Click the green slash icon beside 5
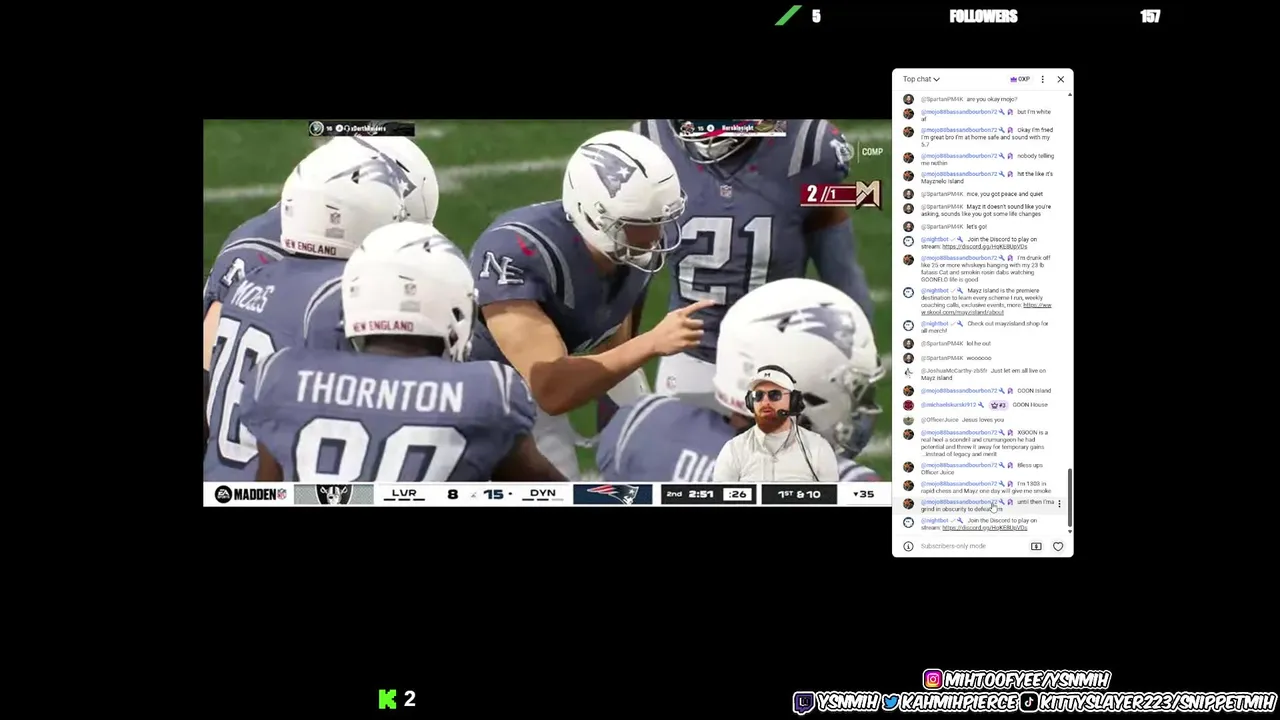1280x720 pixels. click(788, 15)
